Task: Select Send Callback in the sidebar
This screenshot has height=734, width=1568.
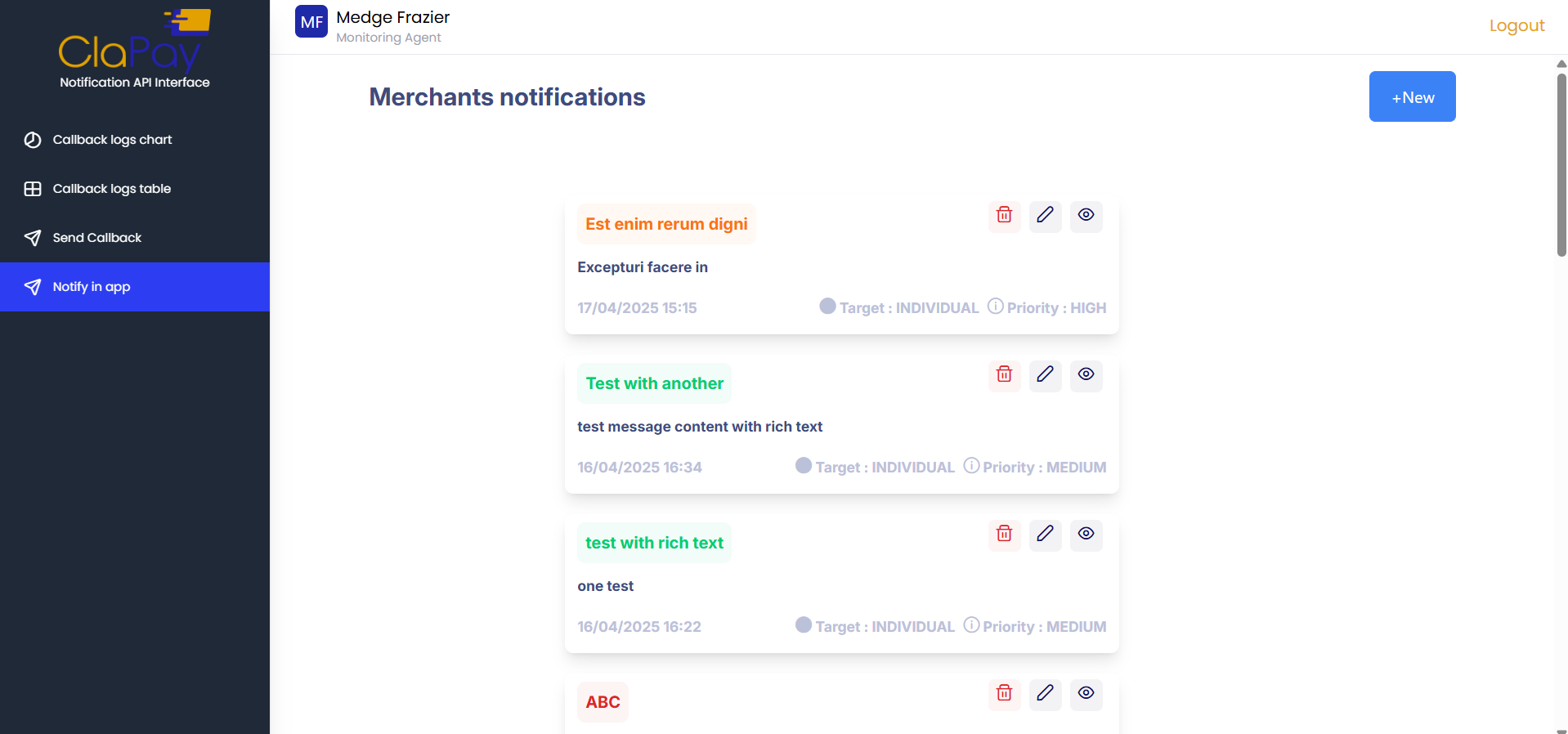Action: pos(96,238)
